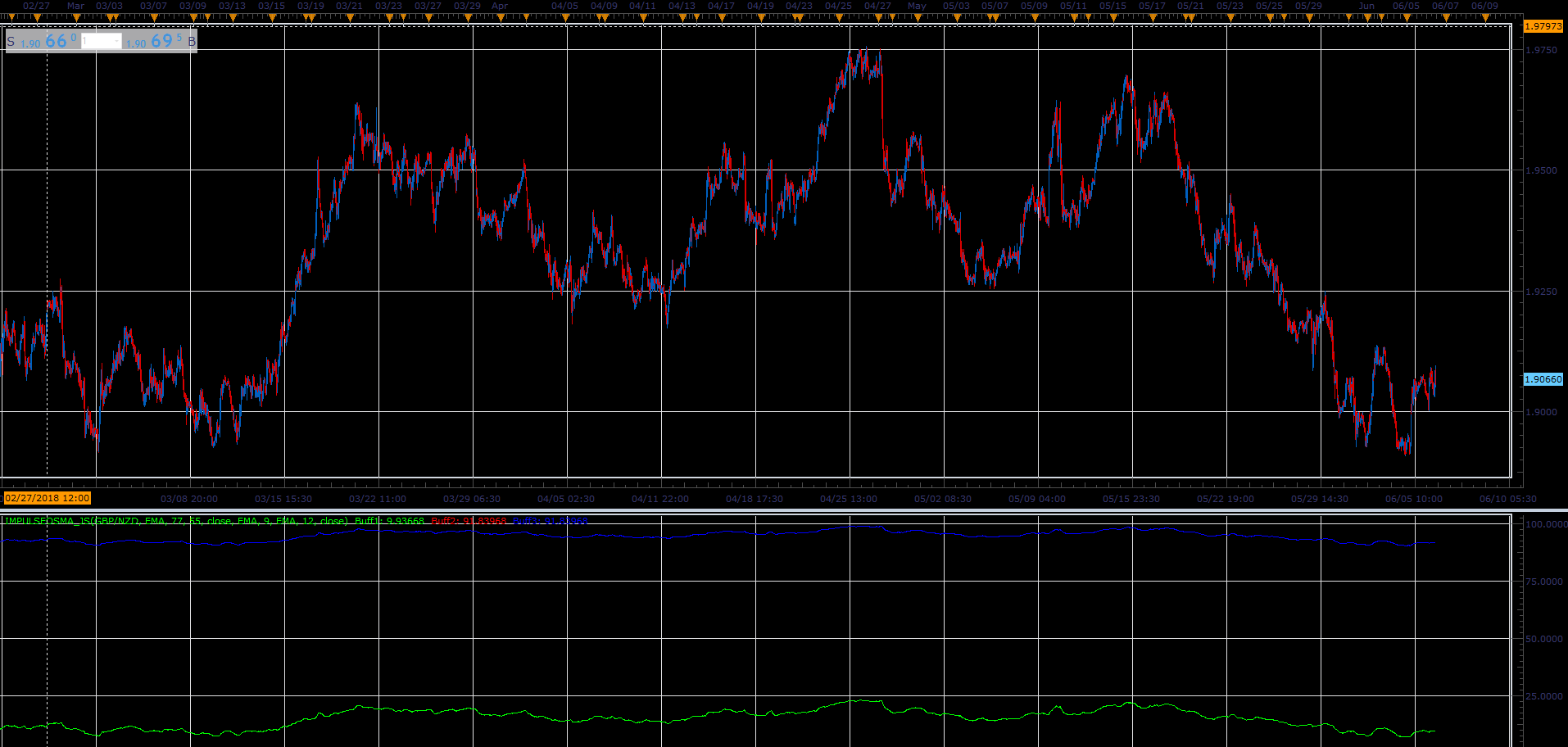Click the orange triangle marker under 03/07
The width and height of the screenshot is (1568, 747).
tap(154, 18)
